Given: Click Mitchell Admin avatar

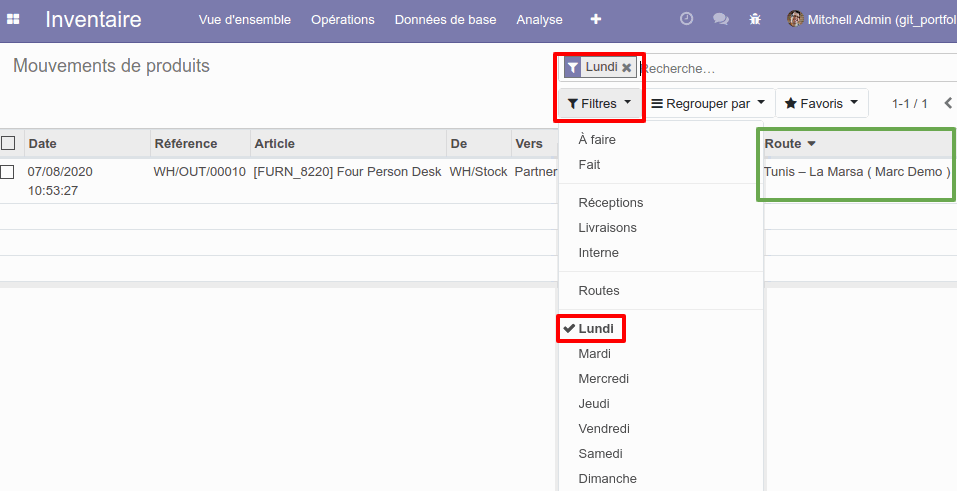Looking at the screenshot, I should tap(795, 19).
